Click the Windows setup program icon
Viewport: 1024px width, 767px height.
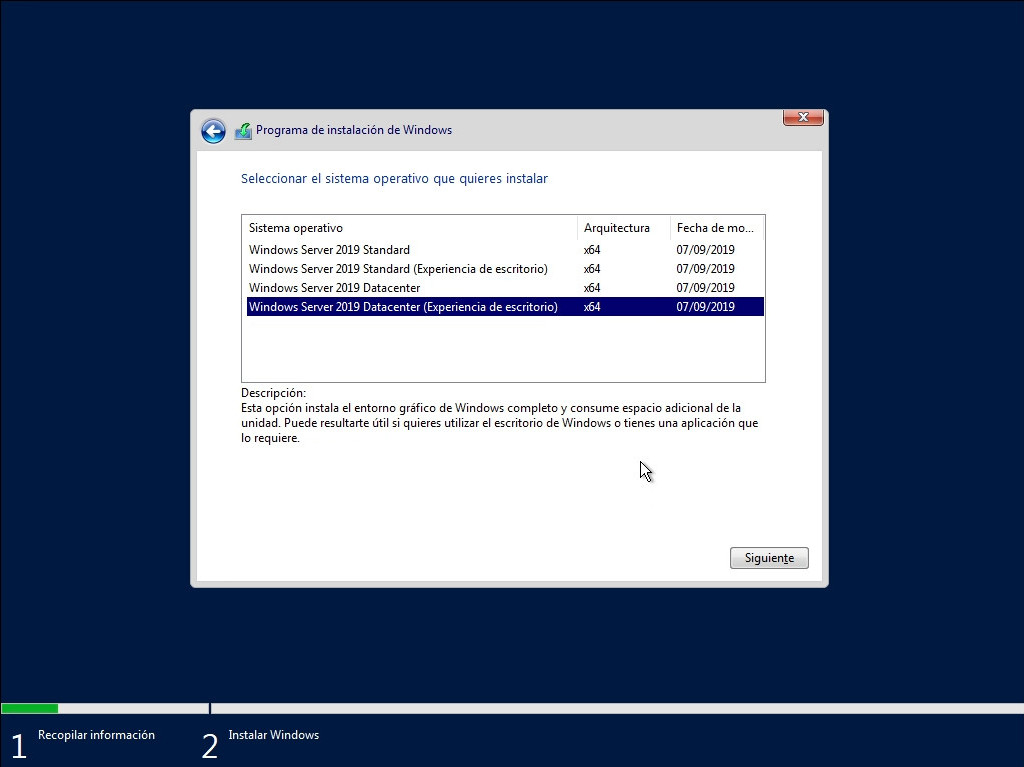click(x=243, y=131)
